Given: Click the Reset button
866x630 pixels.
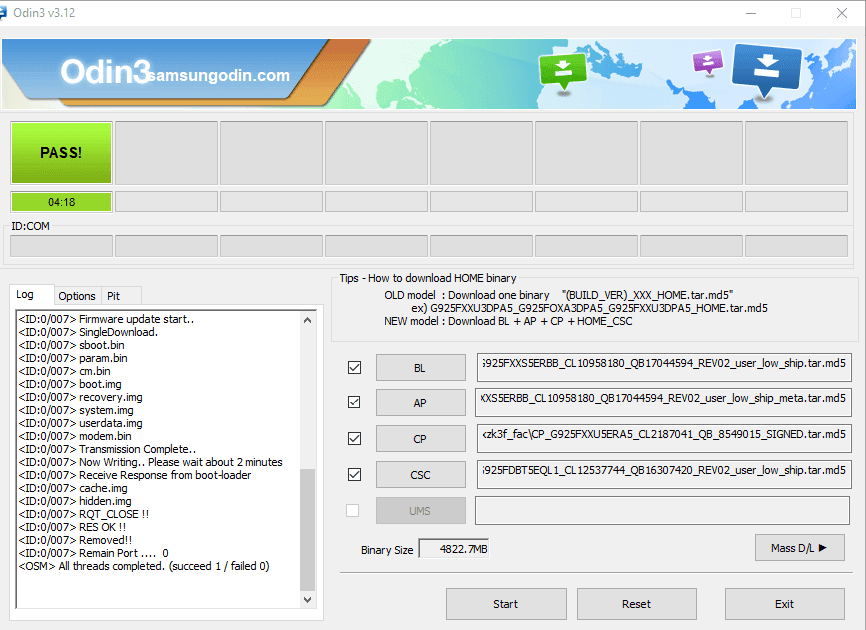Looking at the screenshot, I should click(636, 604).
